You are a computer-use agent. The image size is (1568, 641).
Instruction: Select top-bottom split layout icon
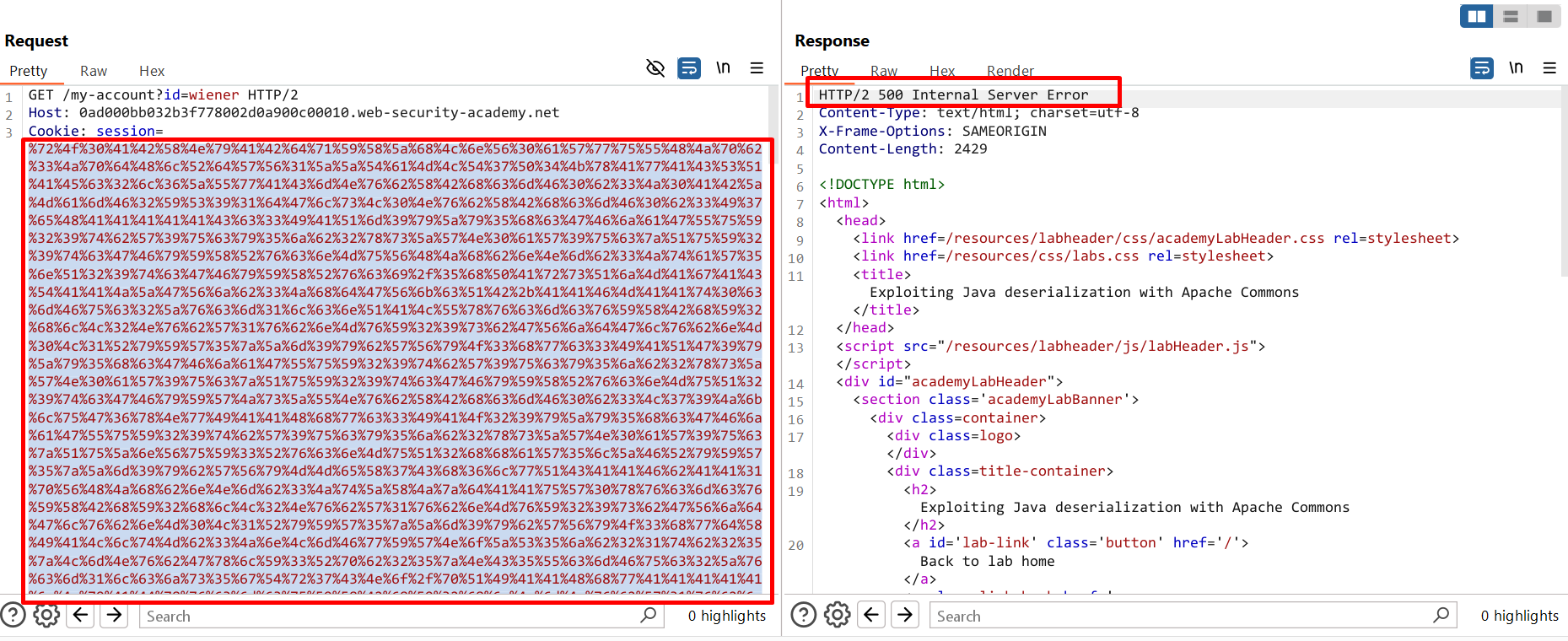coord(1511,16)
